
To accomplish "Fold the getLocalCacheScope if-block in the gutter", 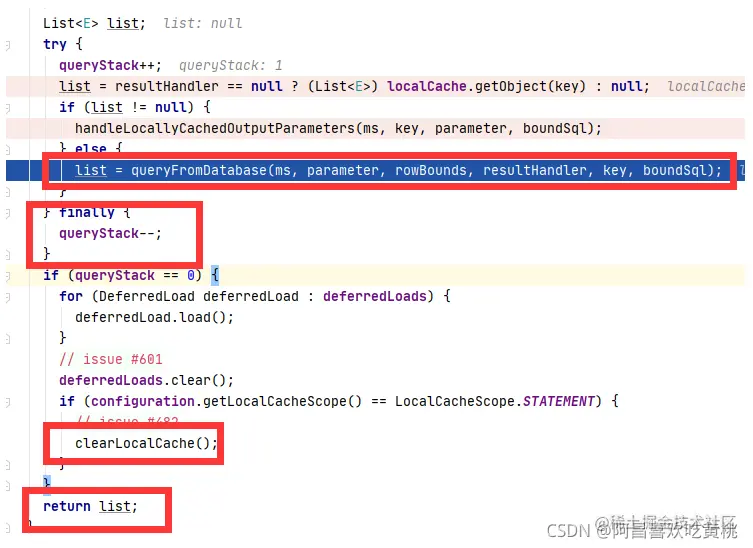I will (8, 402).
